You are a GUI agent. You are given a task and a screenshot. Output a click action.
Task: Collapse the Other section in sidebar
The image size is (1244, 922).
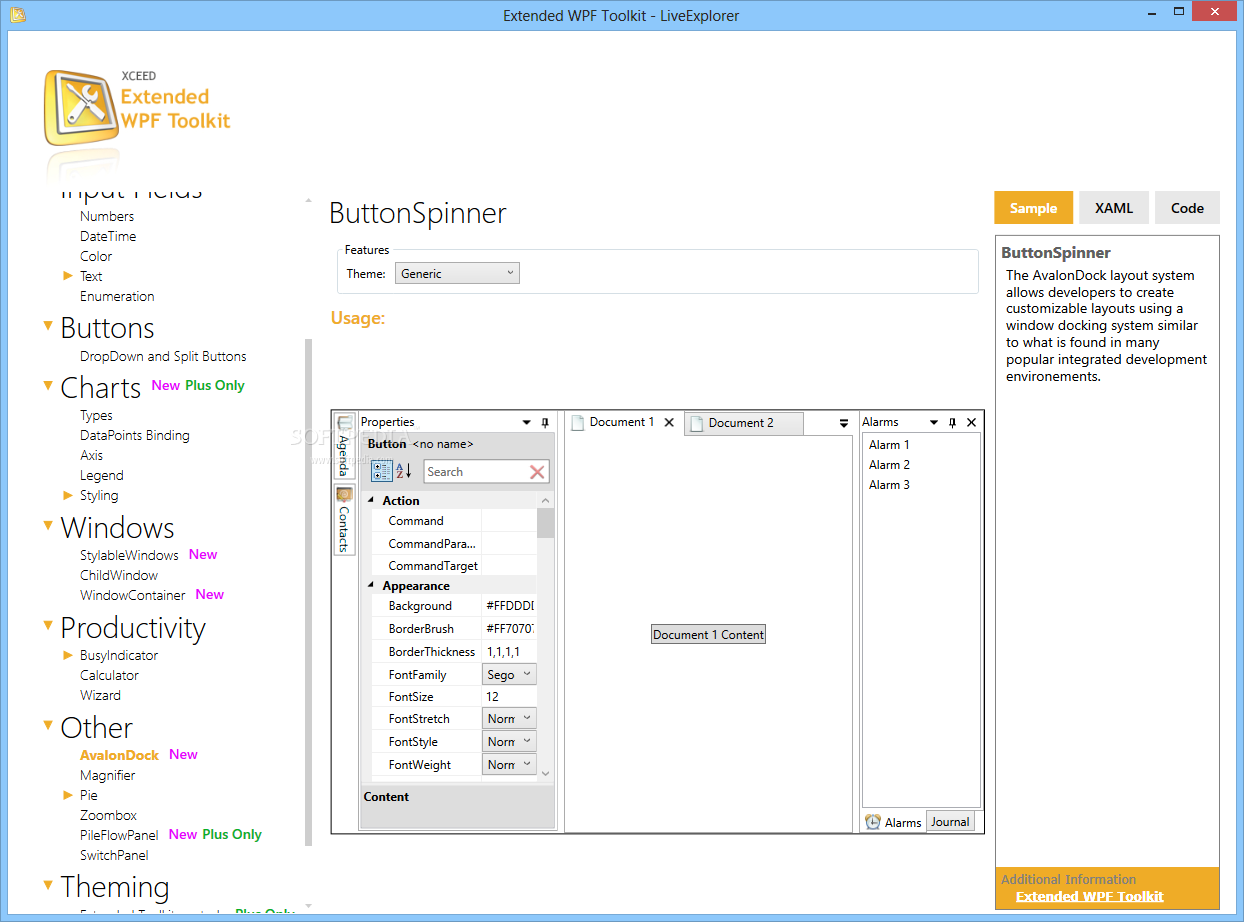pos(48,725)
